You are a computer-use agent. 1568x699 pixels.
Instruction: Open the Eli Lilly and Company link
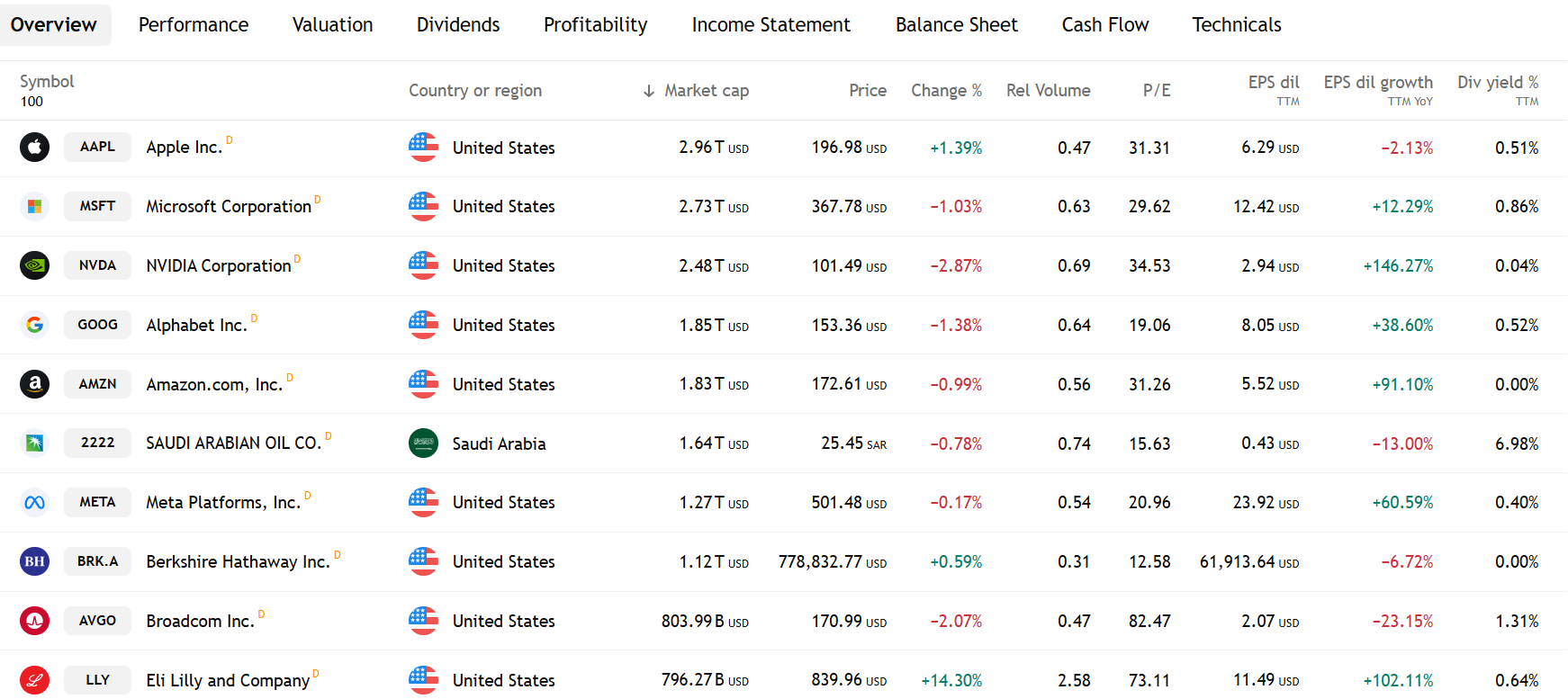pos(228,681)
